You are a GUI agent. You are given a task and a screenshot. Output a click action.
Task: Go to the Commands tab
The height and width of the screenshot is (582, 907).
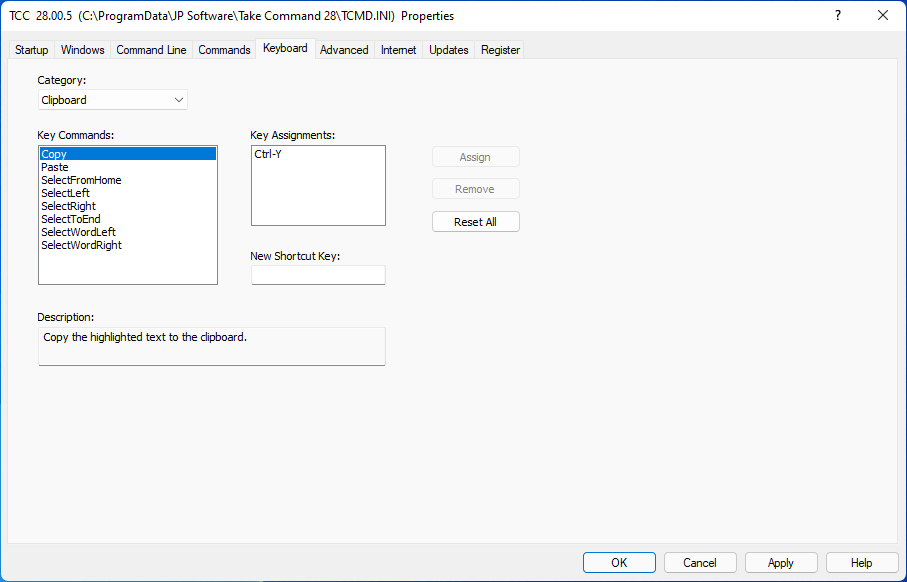tap(224, 50)
